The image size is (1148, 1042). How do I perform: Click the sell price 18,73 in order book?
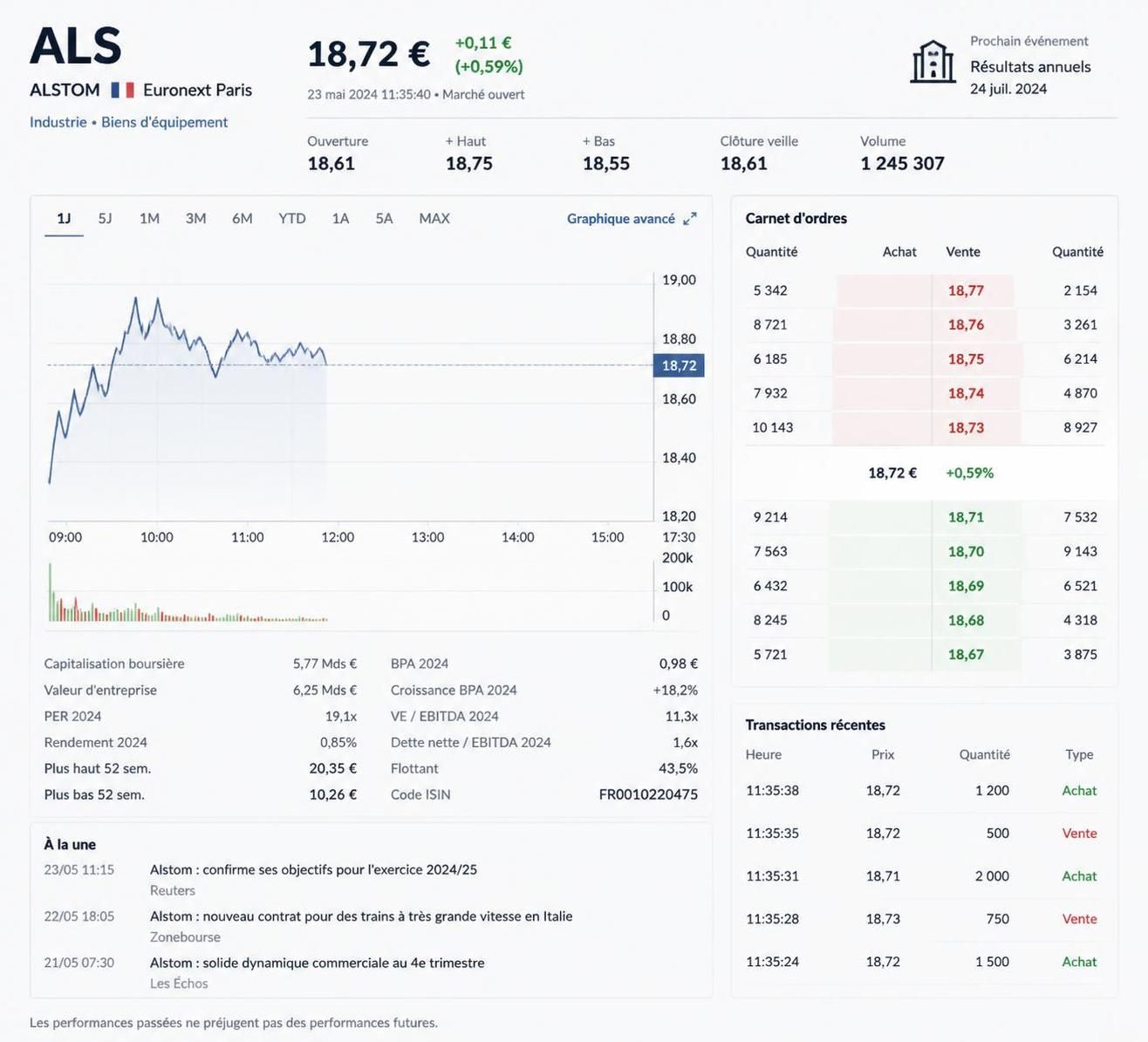click(966, 427)
